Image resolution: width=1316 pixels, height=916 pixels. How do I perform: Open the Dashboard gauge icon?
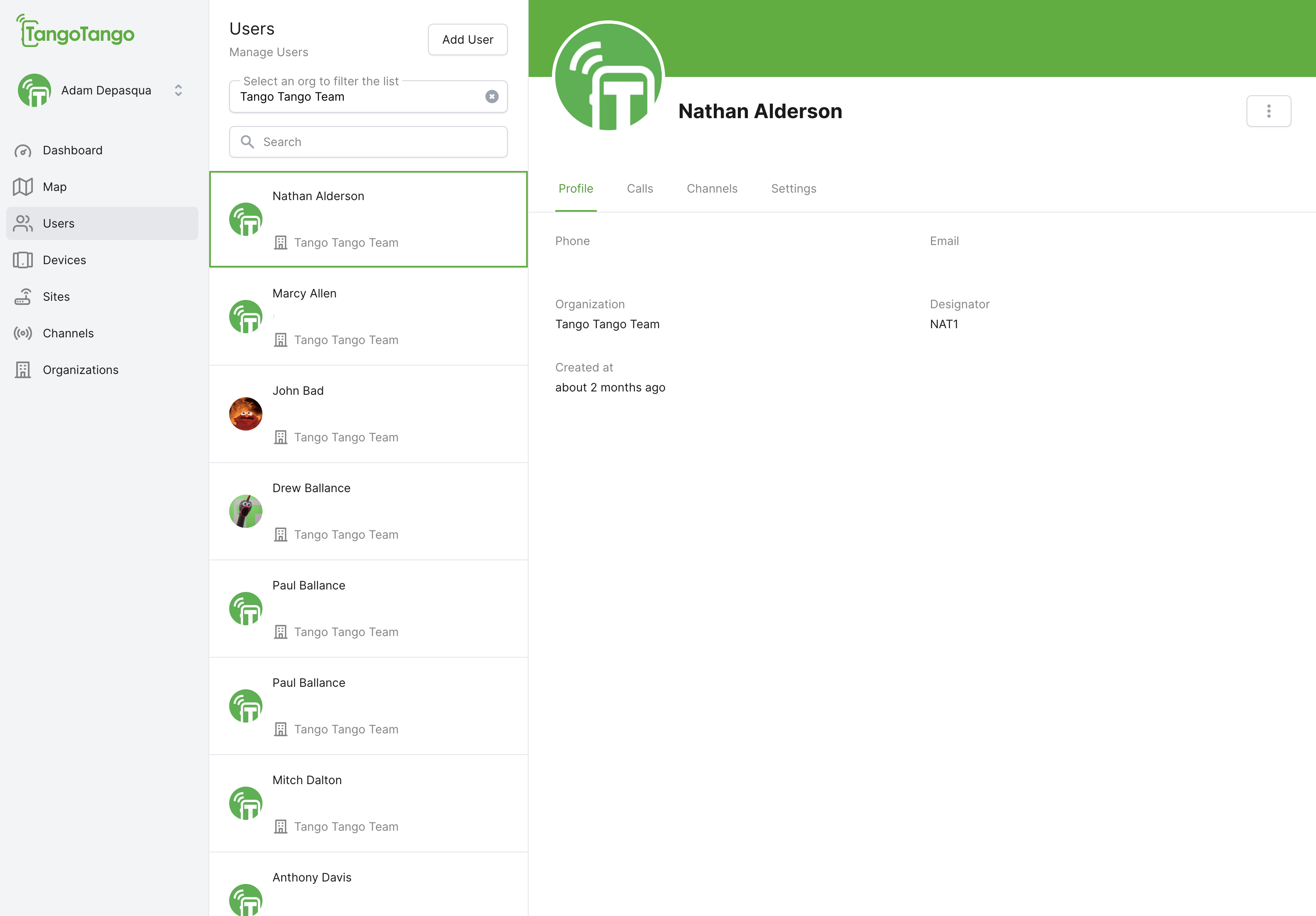point(23,151)
